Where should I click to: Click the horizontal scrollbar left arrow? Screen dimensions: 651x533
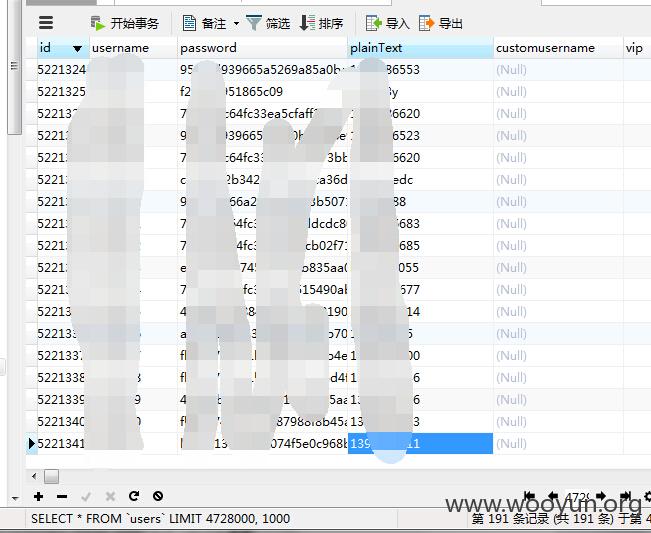34,476
